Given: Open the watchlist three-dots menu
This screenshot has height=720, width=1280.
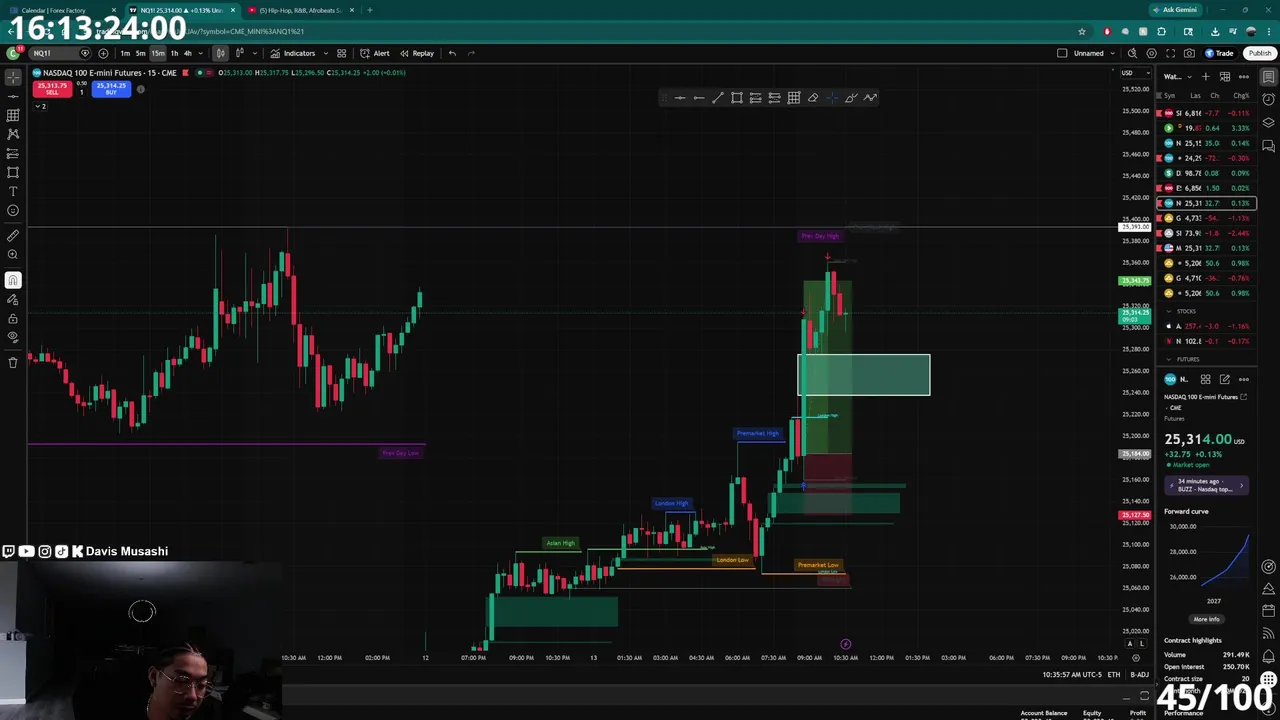Looking at the screenshot, I should pyautogui.click(x=1244, y=77).
